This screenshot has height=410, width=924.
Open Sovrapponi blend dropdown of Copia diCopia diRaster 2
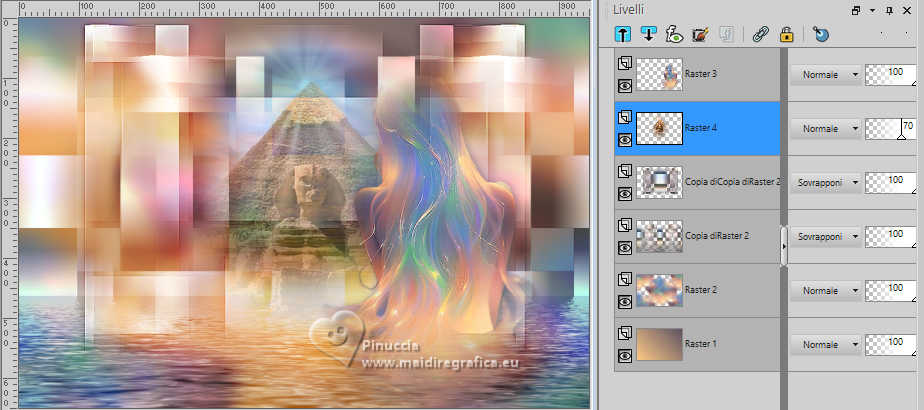826,183
